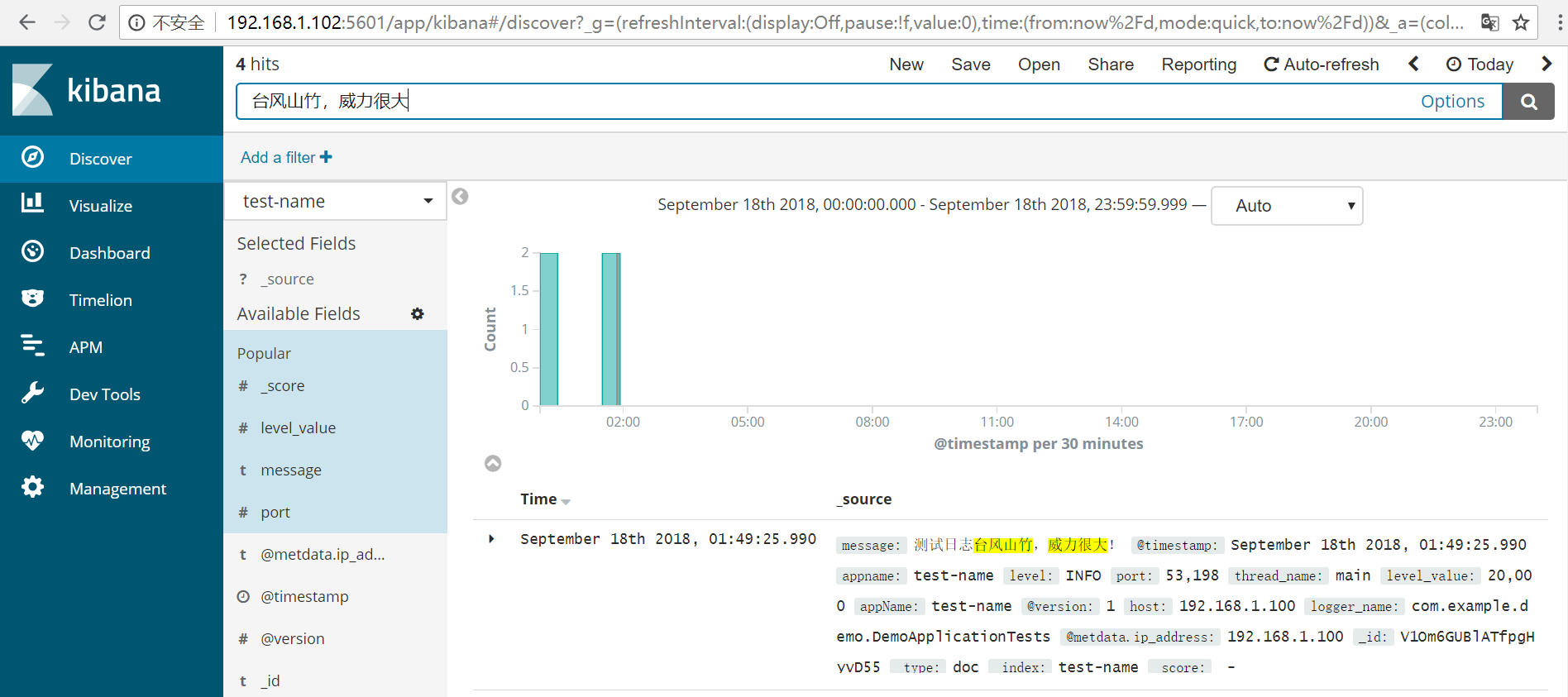
Task: Open the APM icon
Action: pos(32,346)
